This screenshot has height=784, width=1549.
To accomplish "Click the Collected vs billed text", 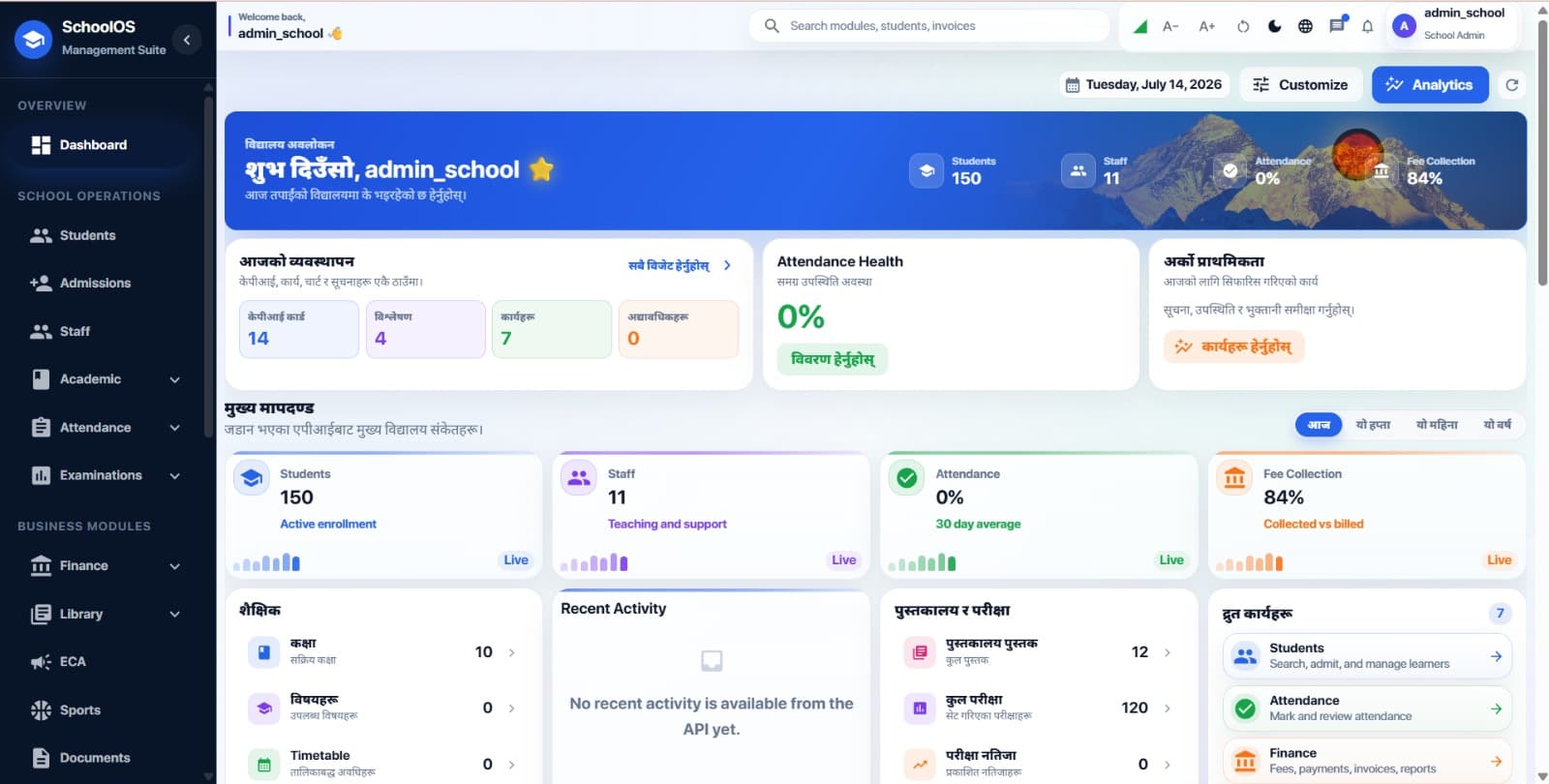I will 1314,524.
